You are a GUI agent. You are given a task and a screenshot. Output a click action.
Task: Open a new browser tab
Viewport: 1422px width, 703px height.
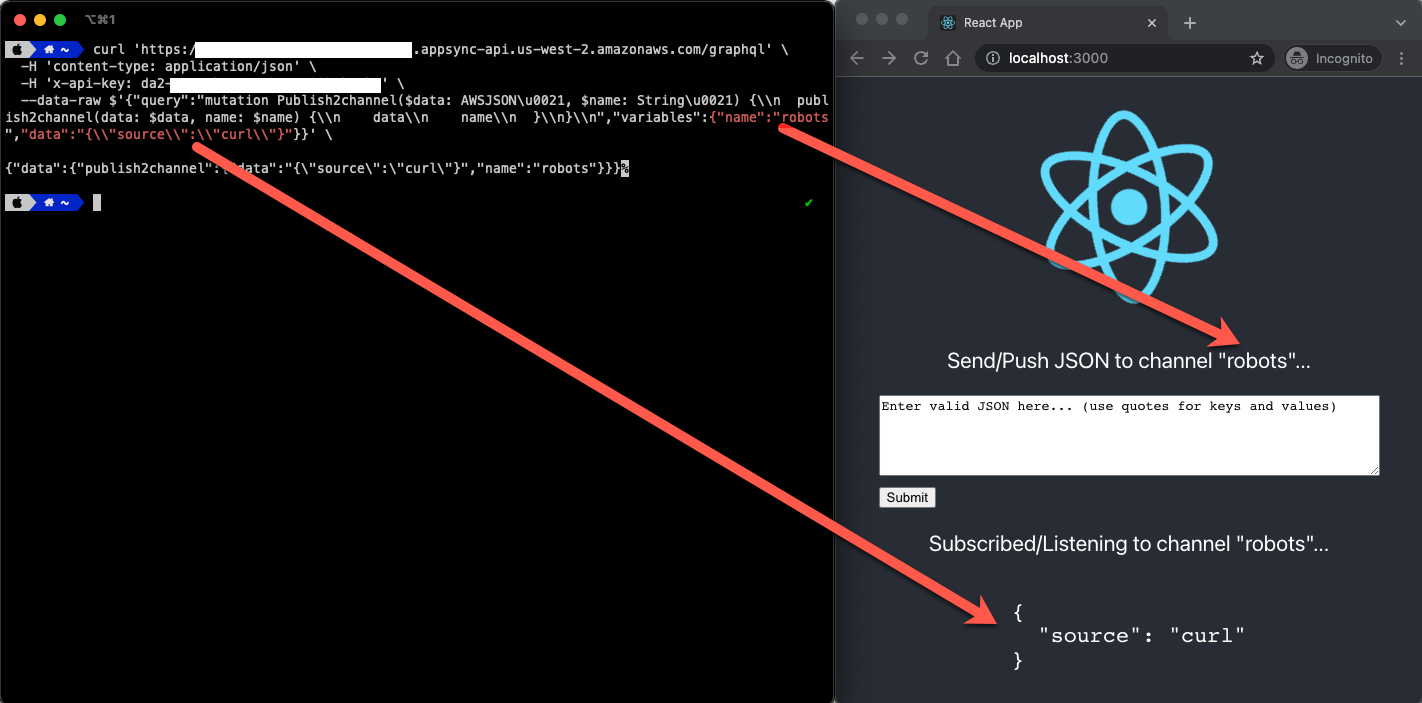pyautogui.click(x=1189, y=22)
